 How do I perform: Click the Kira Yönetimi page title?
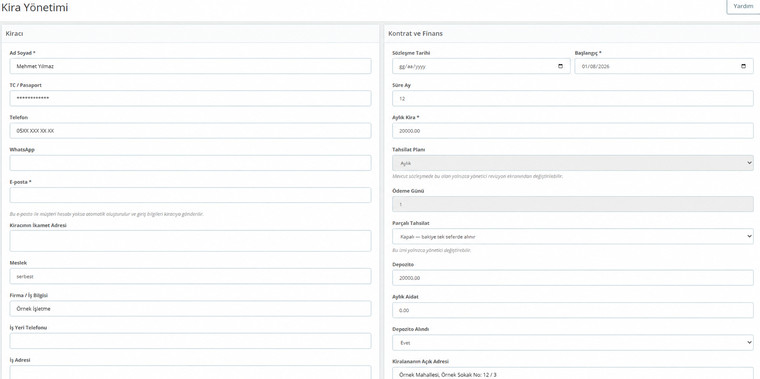tap(34, 7)
